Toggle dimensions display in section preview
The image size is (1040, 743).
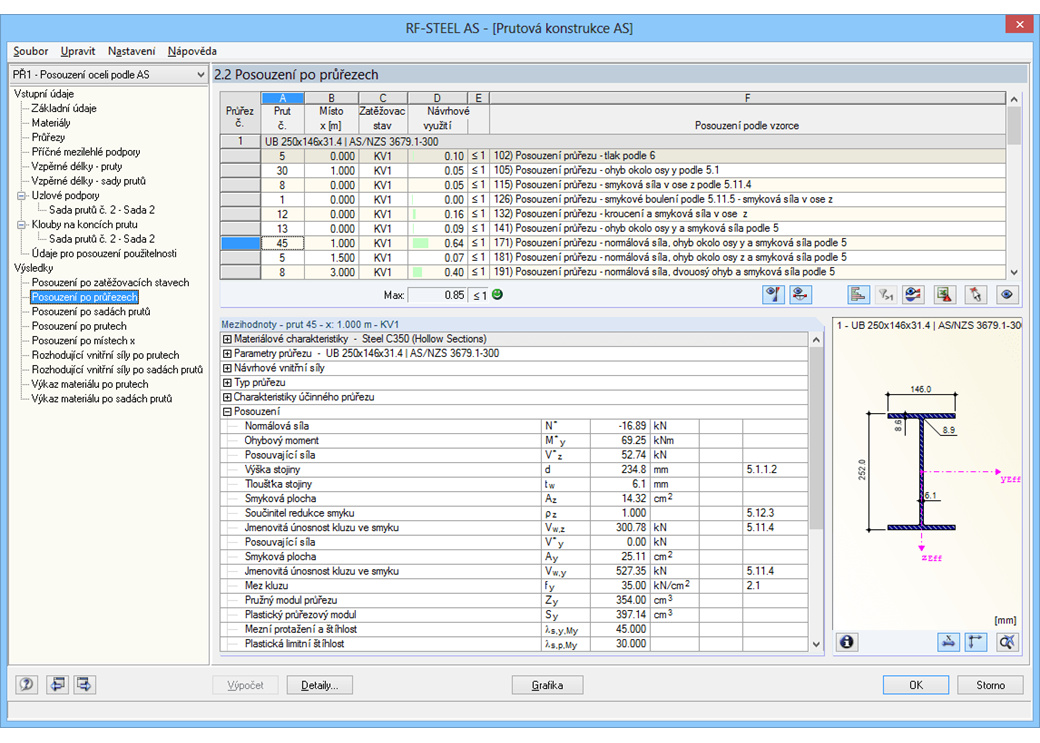point(948,642)
